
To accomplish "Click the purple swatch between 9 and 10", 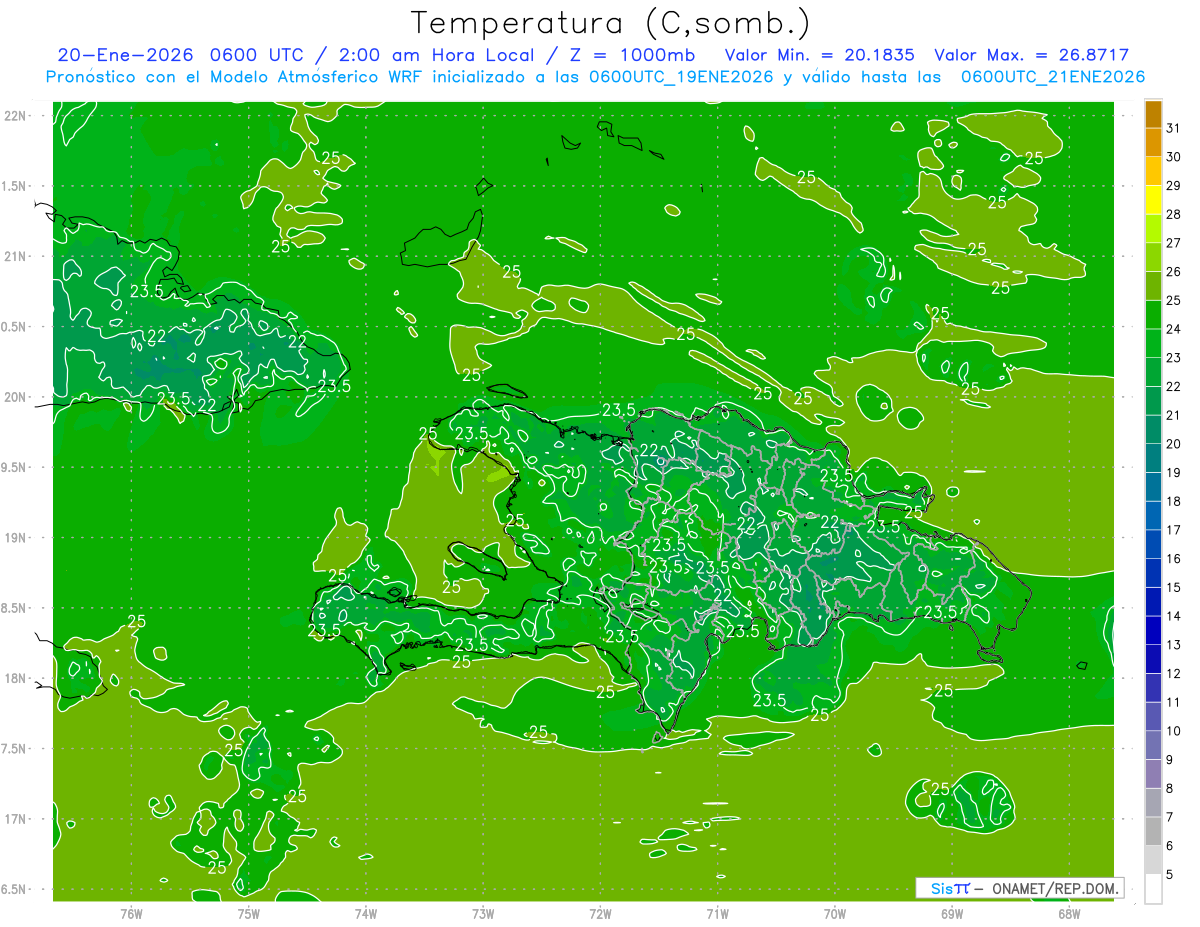I will [x=1153, y=745].
